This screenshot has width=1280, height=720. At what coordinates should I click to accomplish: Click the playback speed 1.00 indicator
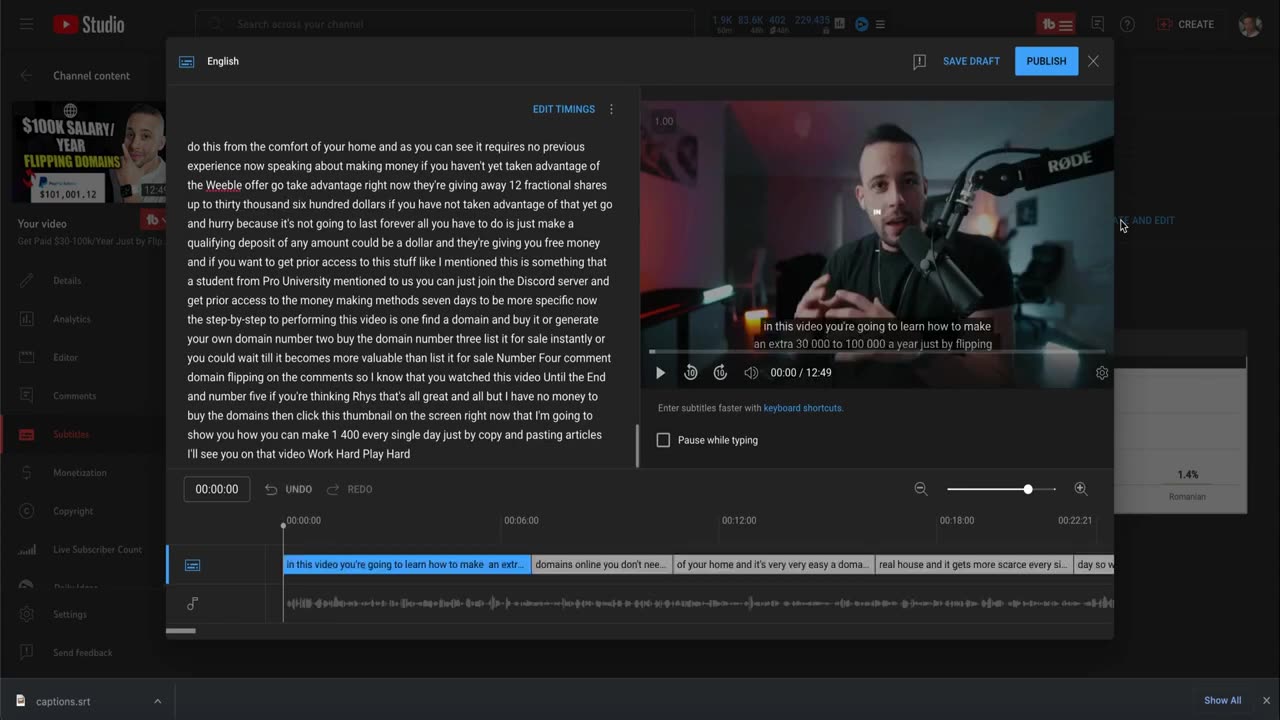[664, 121]
